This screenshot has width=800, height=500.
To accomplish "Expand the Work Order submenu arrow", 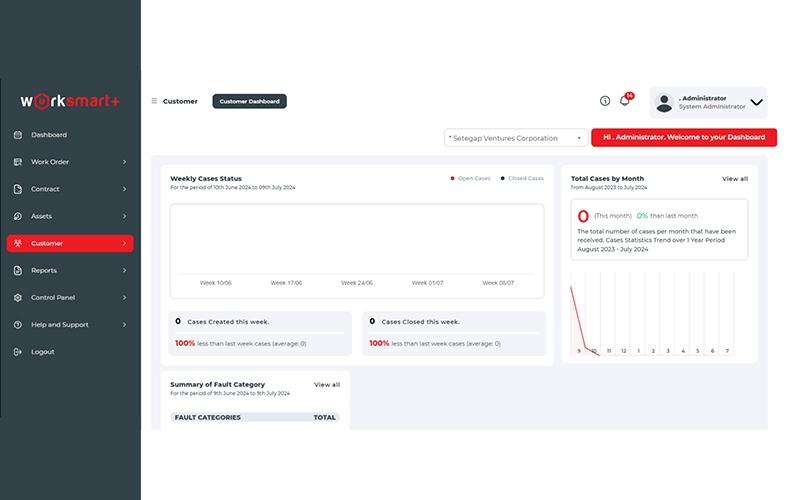I will point(124,162).
